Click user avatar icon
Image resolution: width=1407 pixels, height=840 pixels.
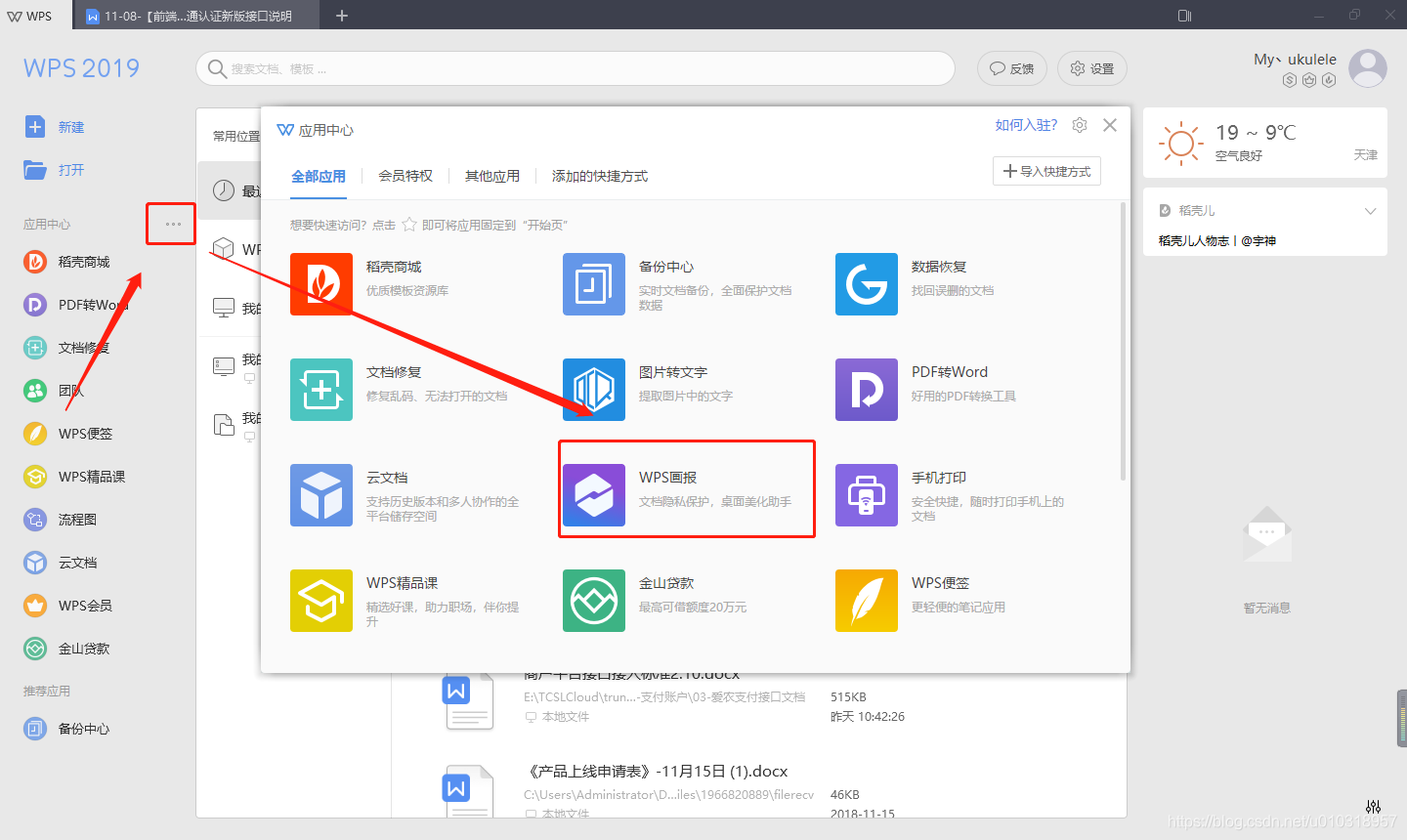(1368, 68)
